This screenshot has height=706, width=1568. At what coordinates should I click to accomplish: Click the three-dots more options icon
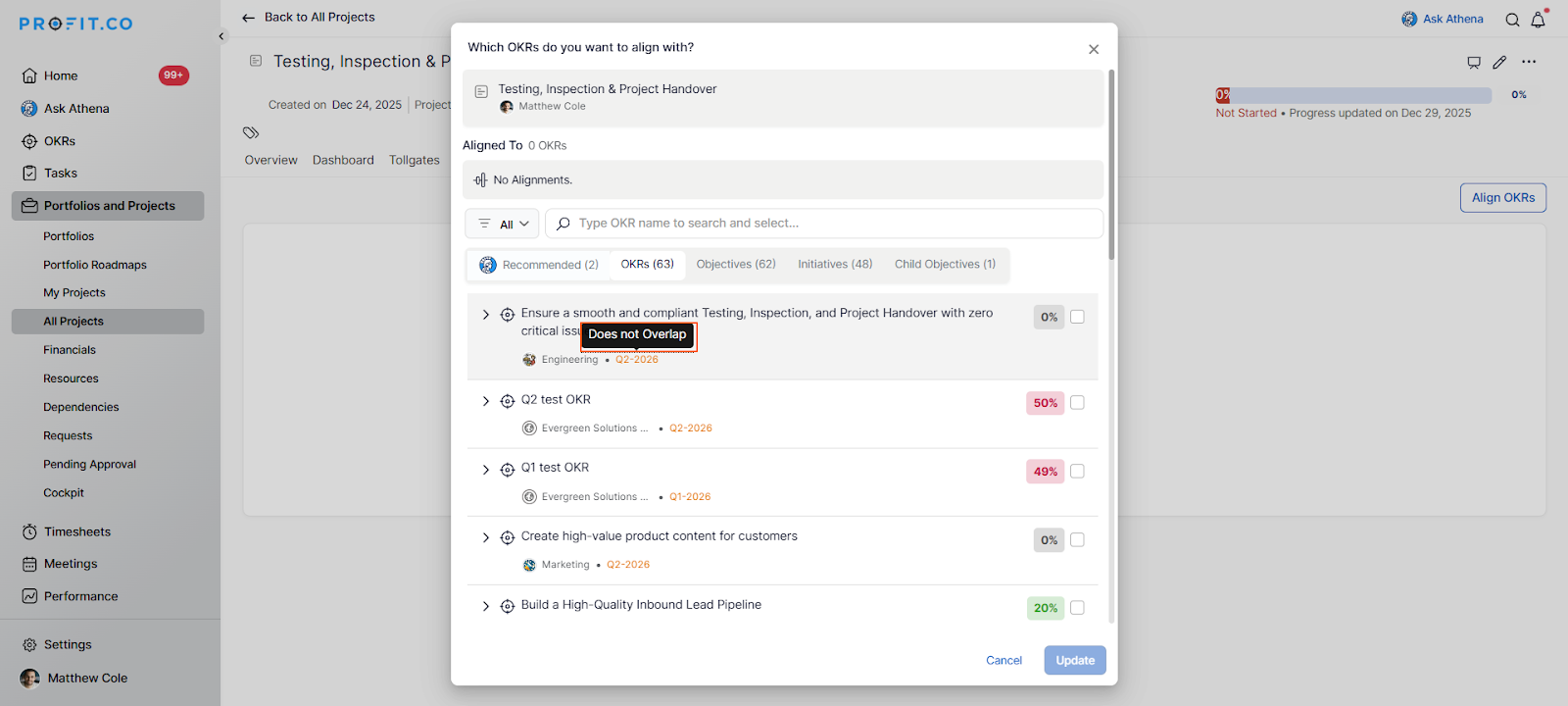(1529, 62)
